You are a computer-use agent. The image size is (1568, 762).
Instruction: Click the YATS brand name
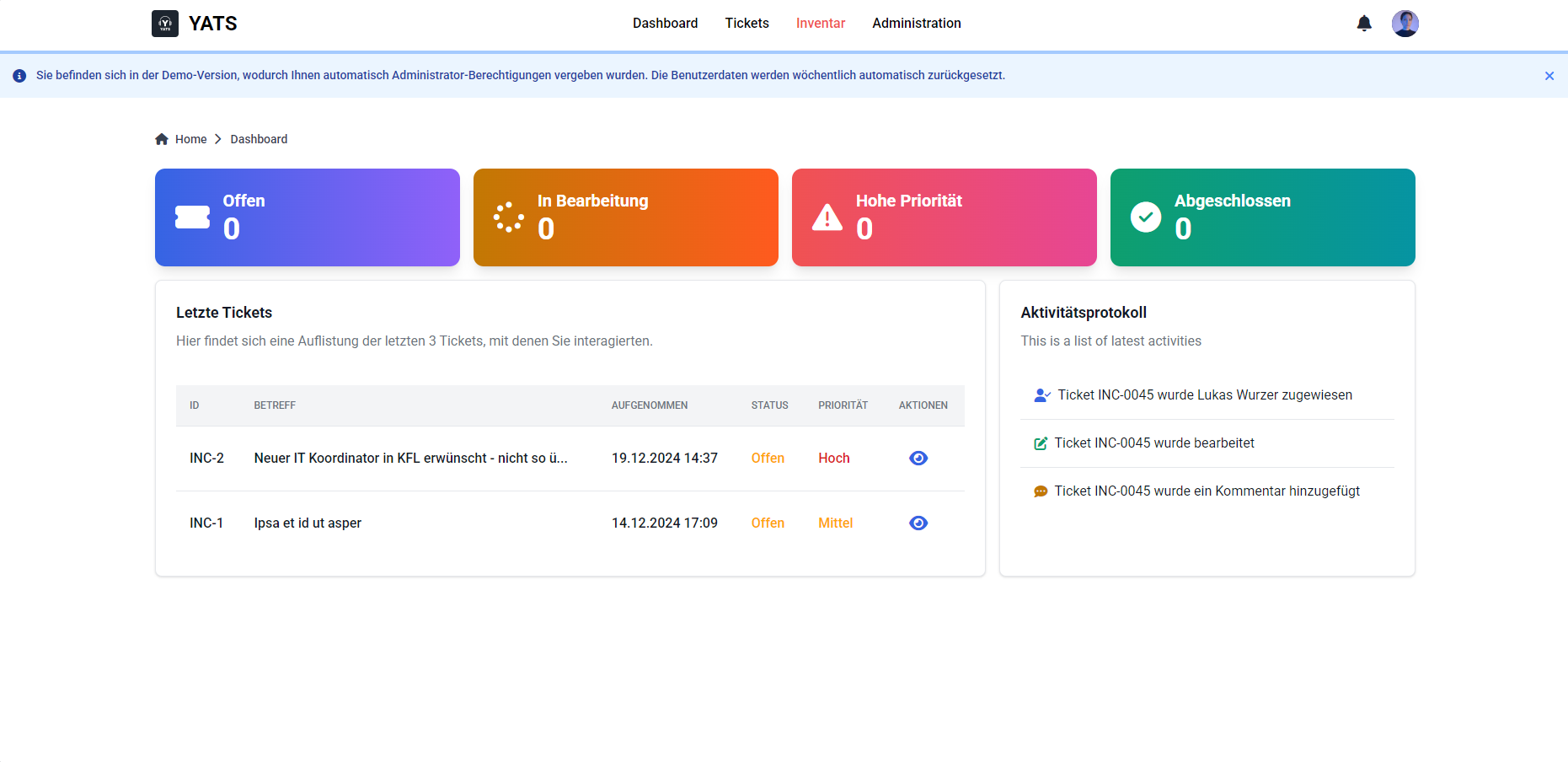[x=213, y=24]
